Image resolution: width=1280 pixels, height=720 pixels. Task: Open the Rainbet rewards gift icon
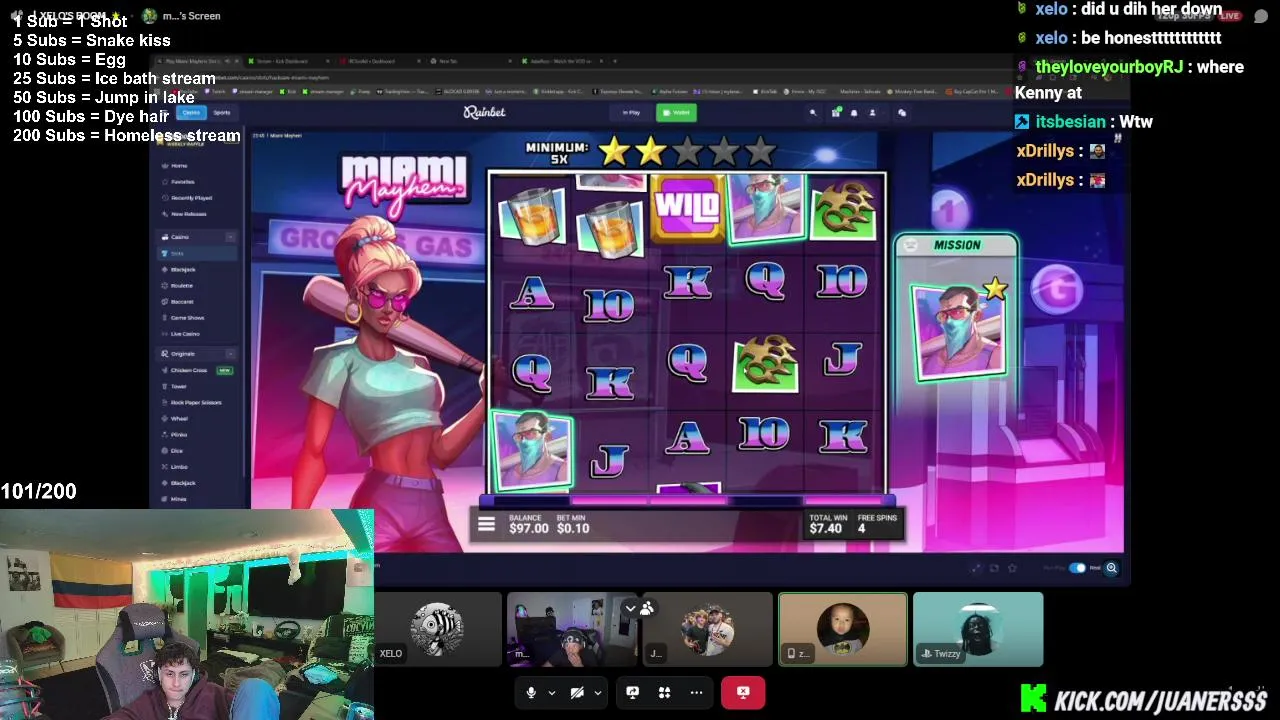click(835, 113)
